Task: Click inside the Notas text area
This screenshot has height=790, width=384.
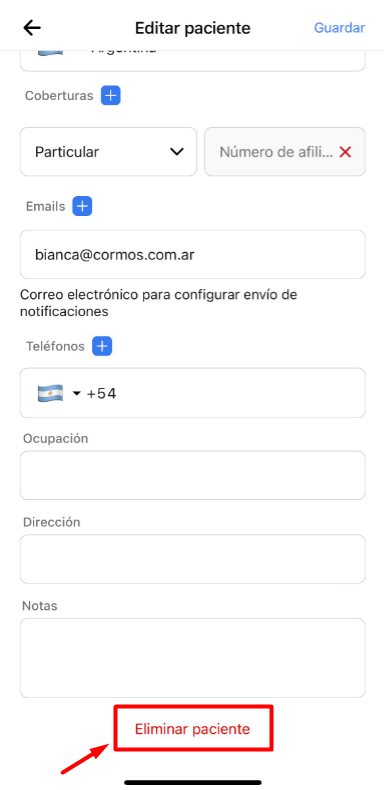Action: click(193, 657)
